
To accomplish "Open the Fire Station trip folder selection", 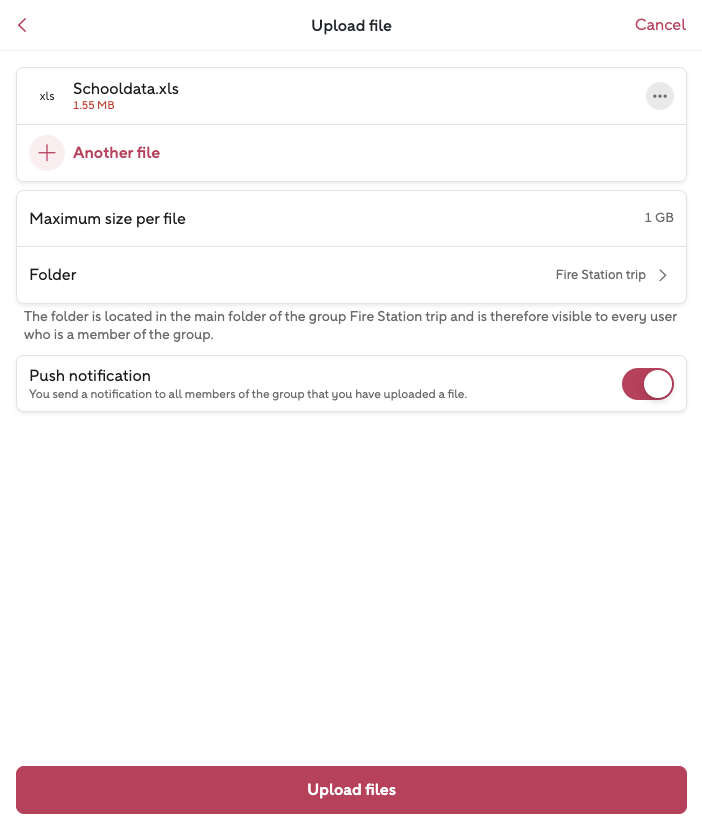I will tap(600, 275).
